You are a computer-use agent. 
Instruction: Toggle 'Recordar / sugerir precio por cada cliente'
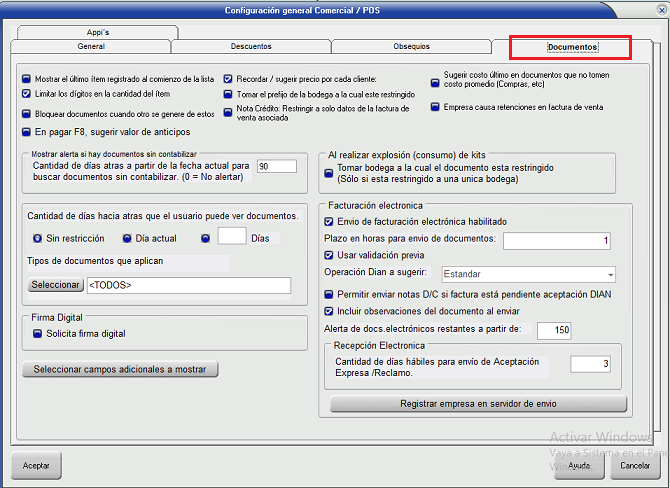pyautogui.click(x=228, y=78)
